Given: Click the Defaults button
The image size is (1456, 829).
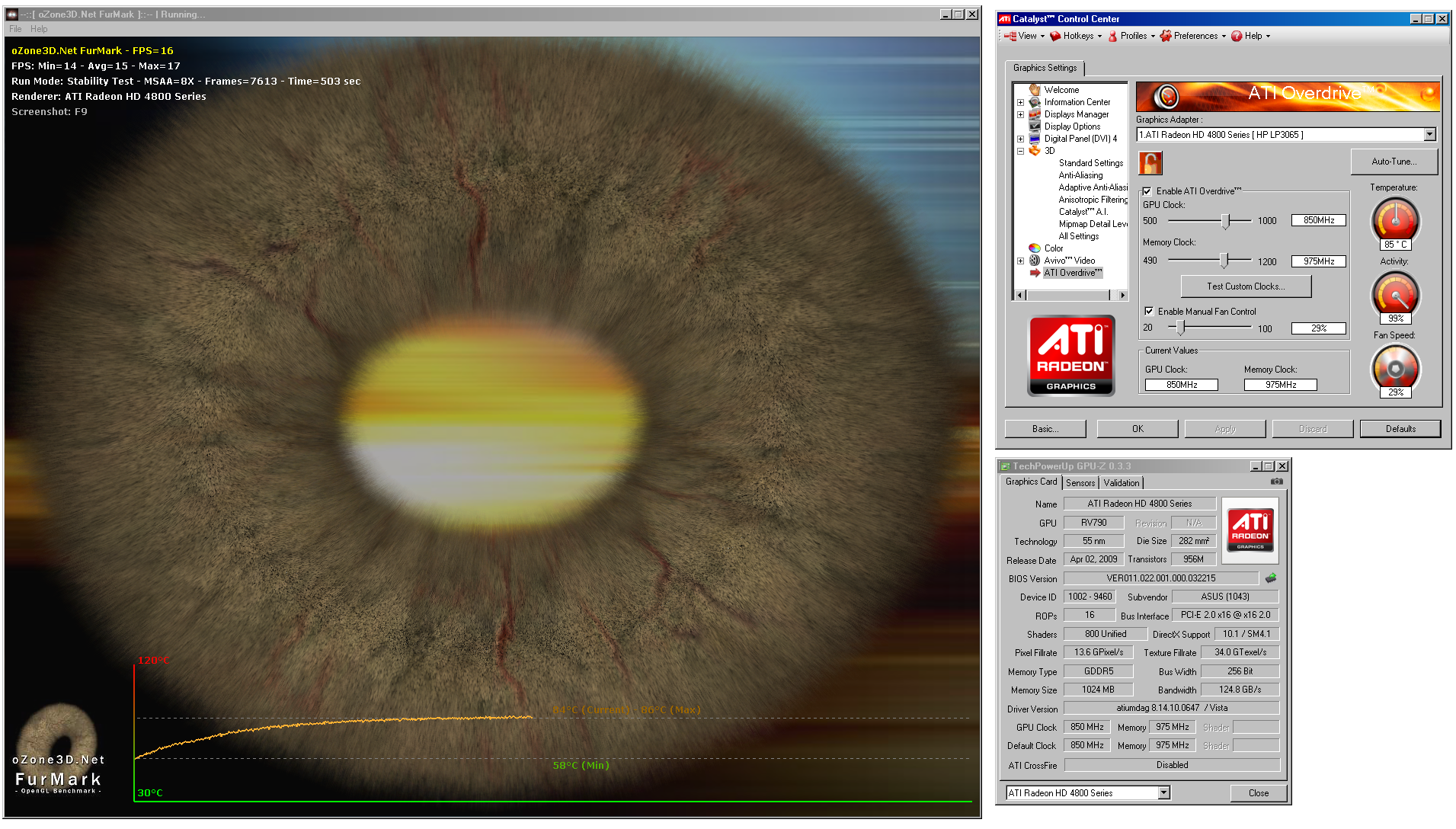Looking at the screenshot, I should coord(1400,429).
